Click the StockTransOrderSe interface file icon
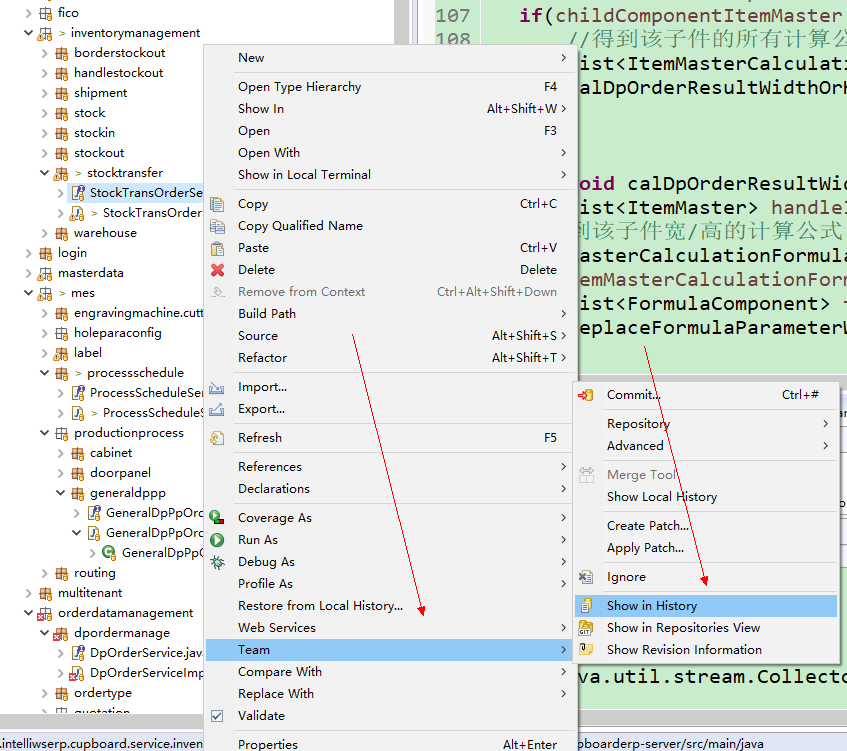Viewport: 847px width, 751px height. 78,193
